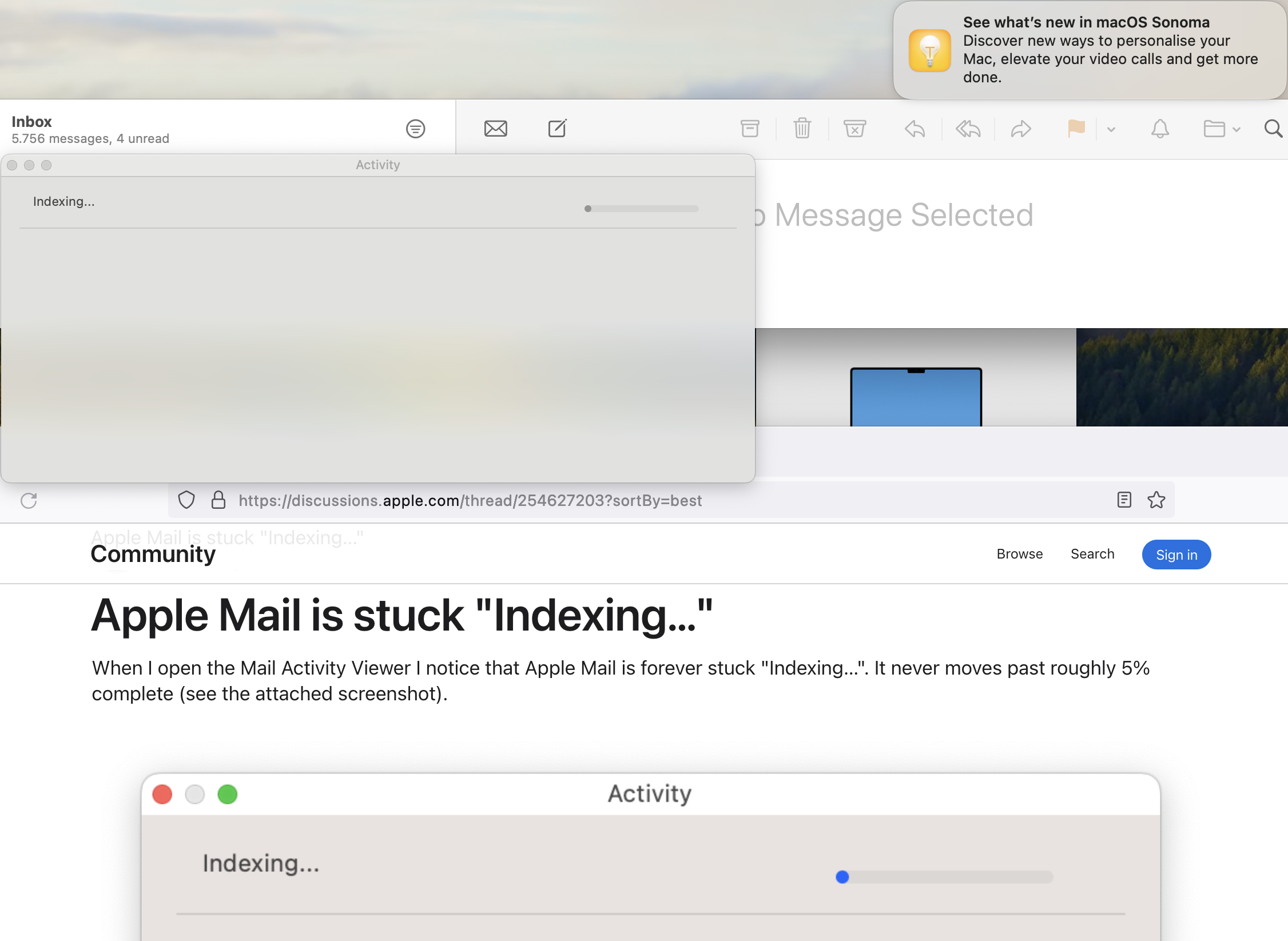Viewport: 1288px width, 941px height.
Task: Open the Community Search menu item
Action: 1092,554
